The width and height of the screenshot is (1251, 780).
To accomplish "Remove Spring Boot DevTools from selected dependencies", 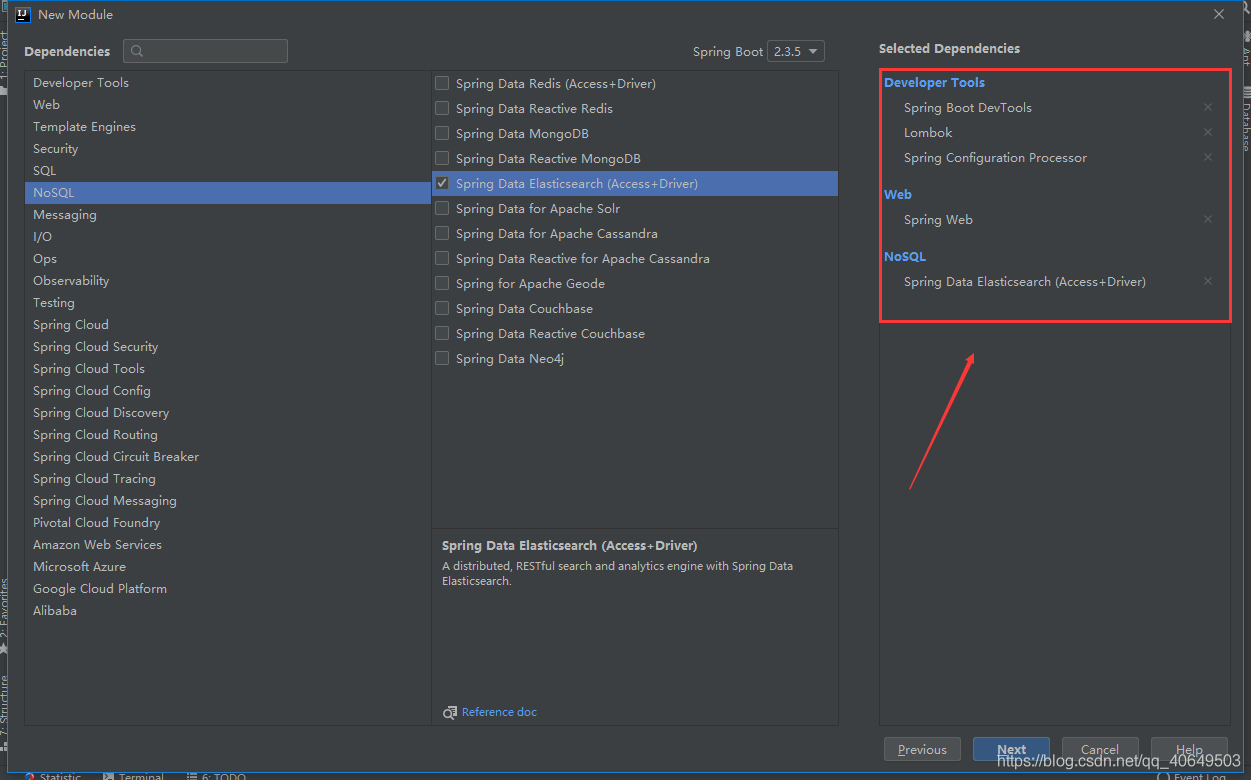I will point(1207,107).
